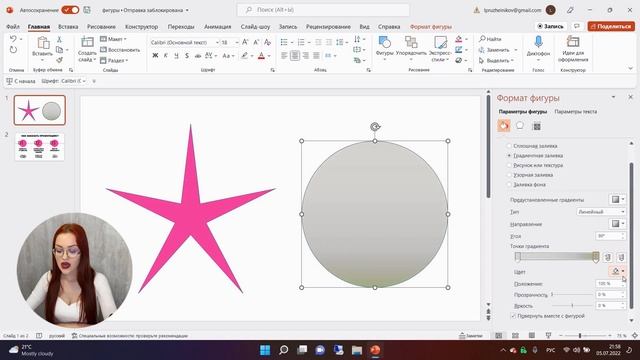640x360 pixels.
Task: Open taskbar search magnifier
Action: tap(283, 350)
